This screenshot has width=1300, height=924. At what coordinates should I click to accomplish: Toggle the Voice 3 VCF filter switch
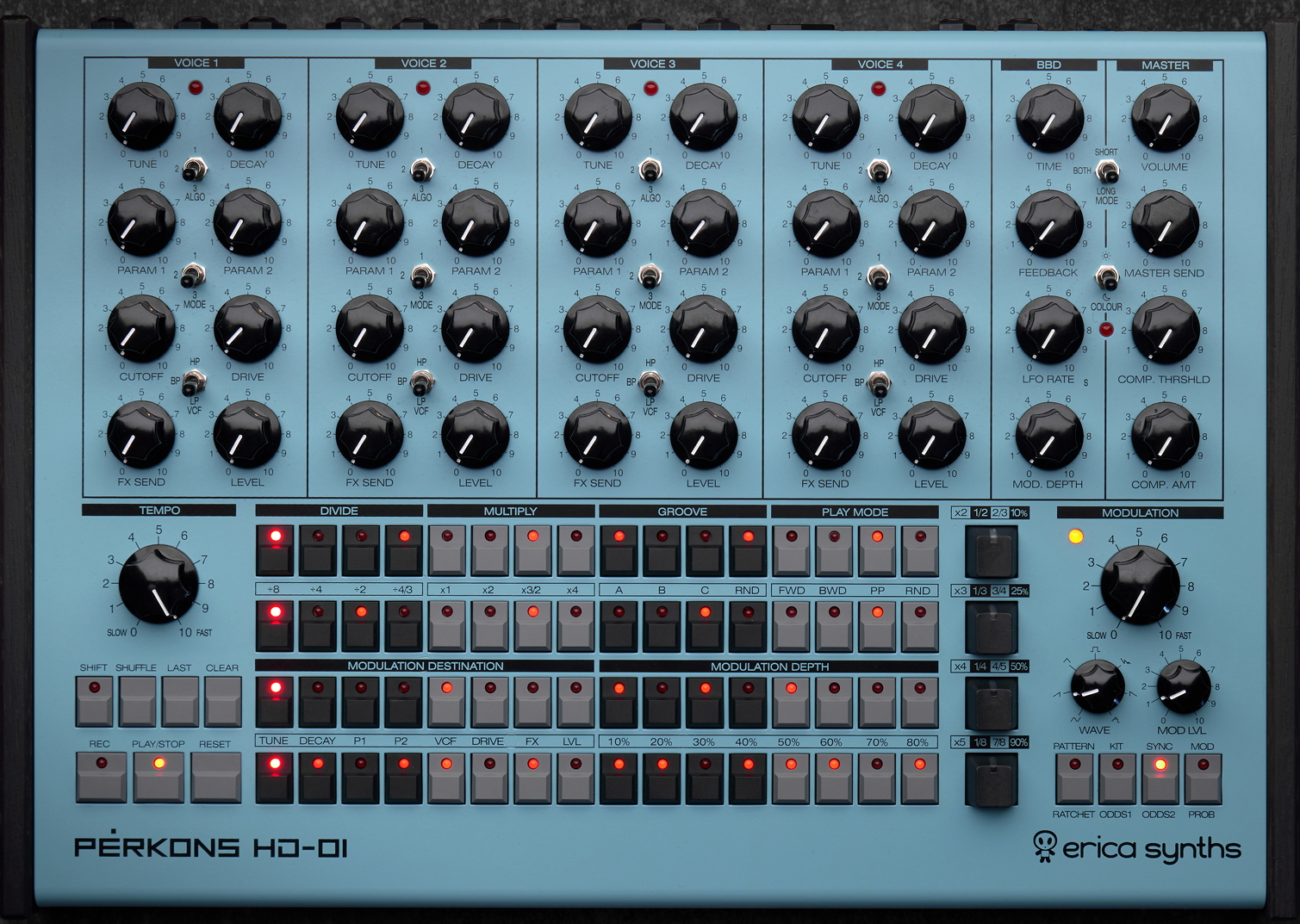point(650,382)
